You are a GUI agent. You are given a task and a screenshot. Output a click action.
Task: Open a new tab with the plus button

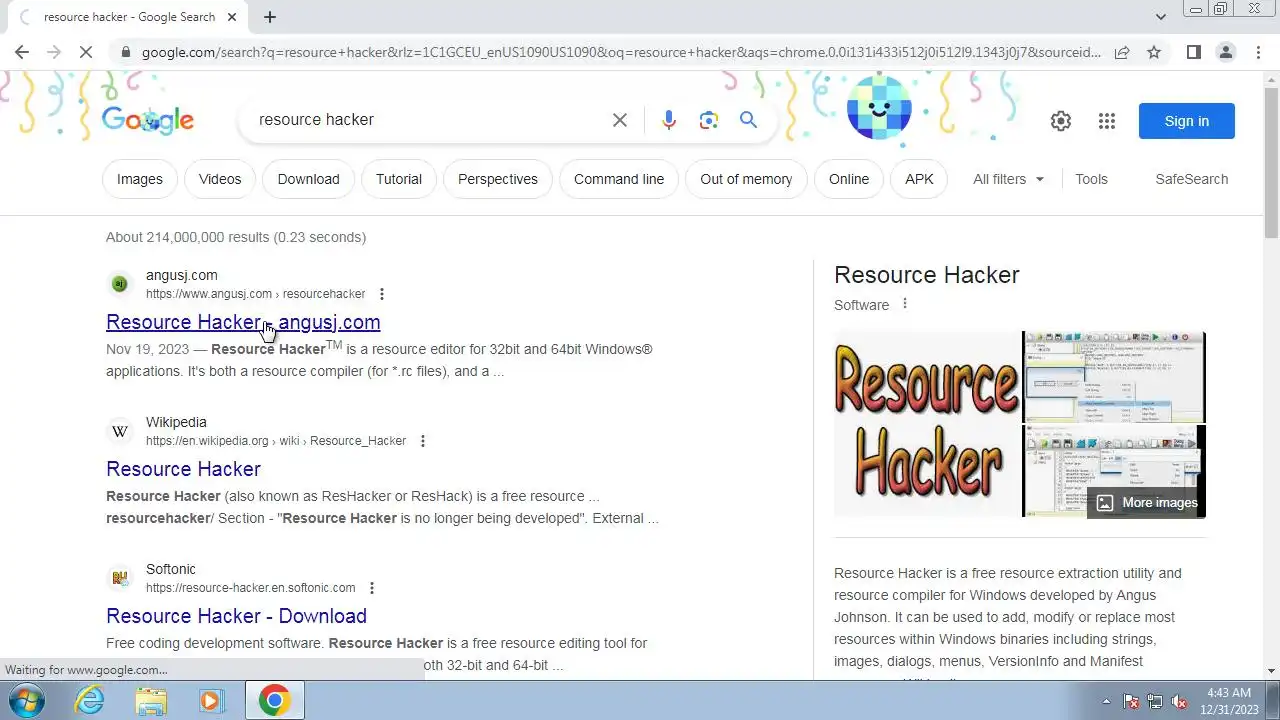[x=270, y=17]
